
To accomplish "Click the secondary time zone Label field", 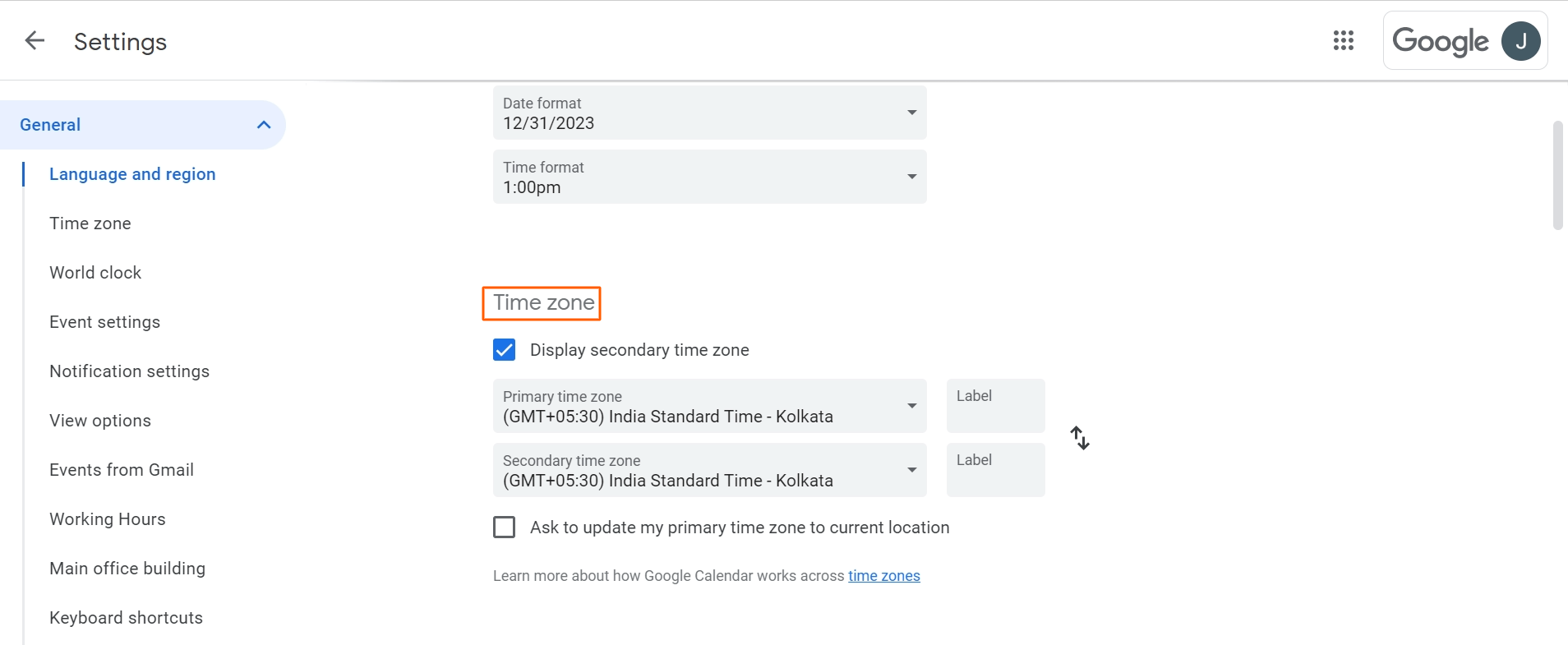I will click(x=995, y=470).
